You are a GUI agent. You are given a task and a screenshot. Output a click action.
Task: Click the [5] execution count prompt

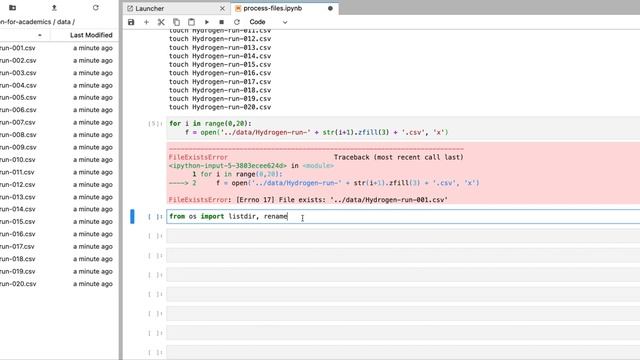tap(155, 124)
